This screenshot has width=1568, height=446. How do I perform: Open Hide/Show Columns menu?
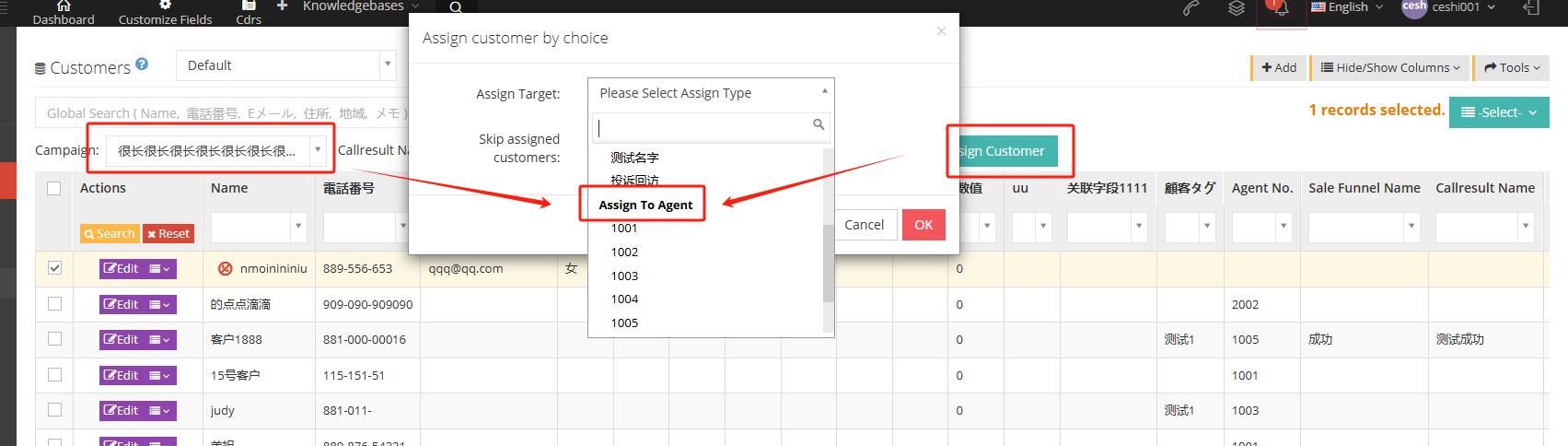(x=1390, y=67)
